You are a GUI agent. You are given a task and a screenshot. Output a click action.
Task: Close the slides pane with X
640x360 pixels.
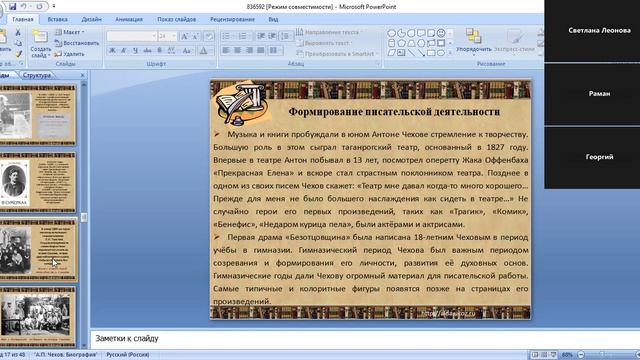[x=82, y=75]
